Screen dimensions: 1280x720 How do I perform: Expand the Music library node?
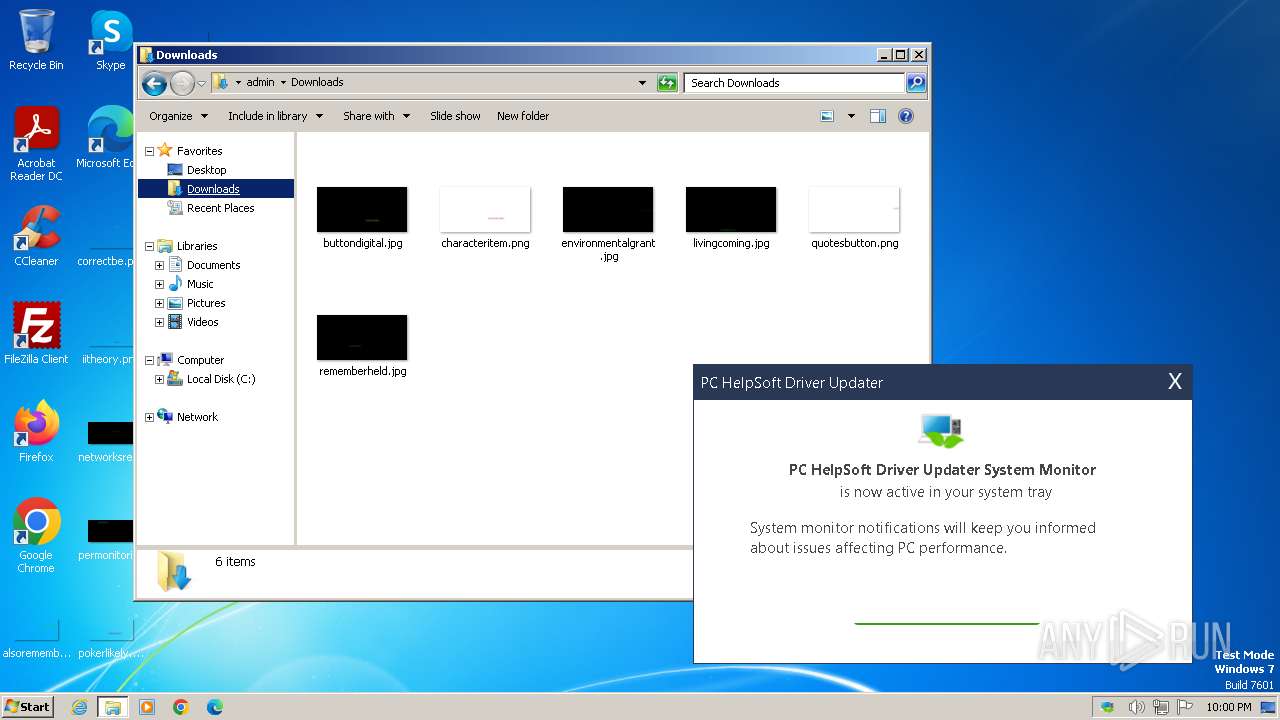click(159, 284)
